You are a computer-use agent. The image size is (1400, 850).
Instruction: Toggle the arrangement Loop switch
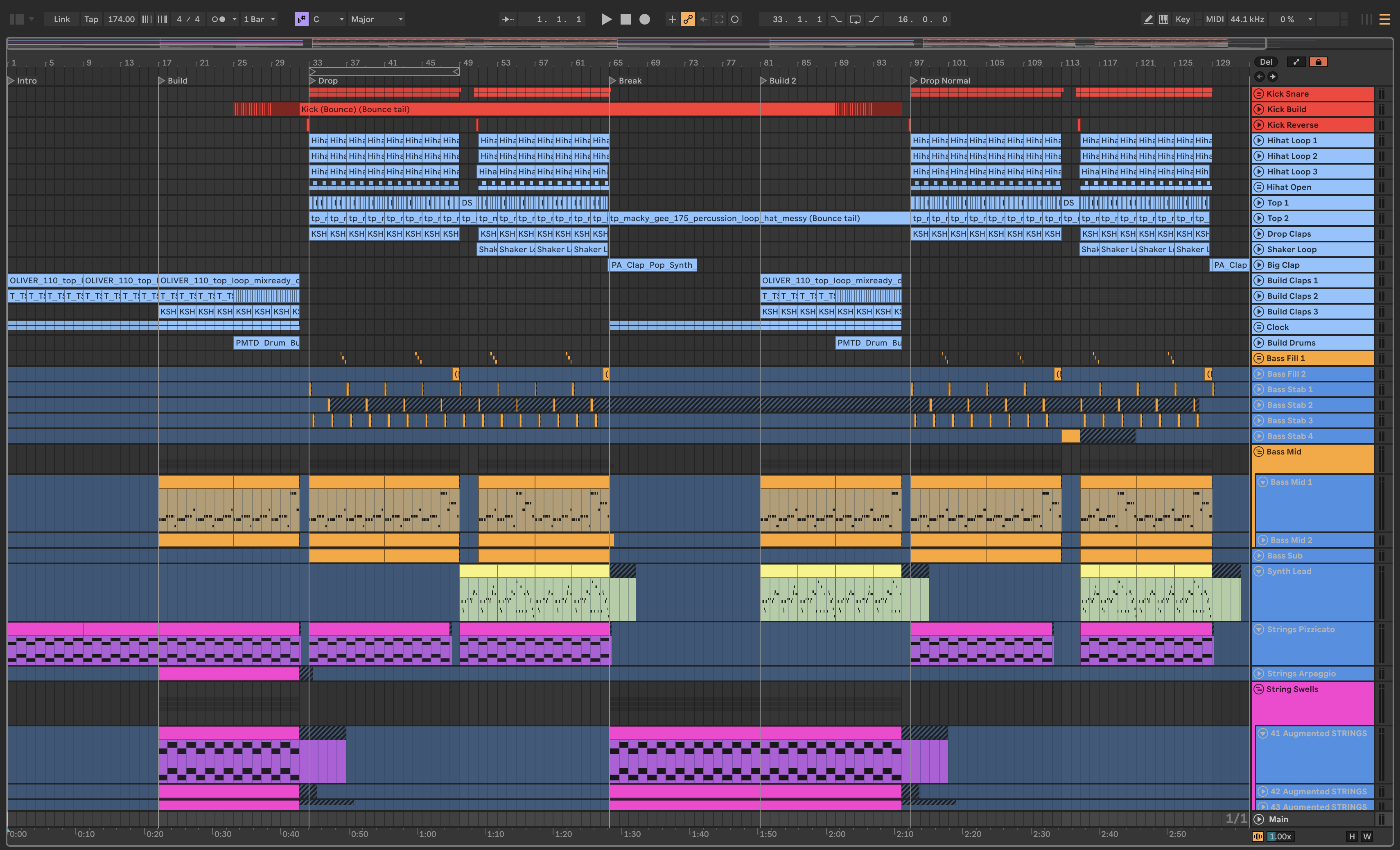tap(855, 19)
